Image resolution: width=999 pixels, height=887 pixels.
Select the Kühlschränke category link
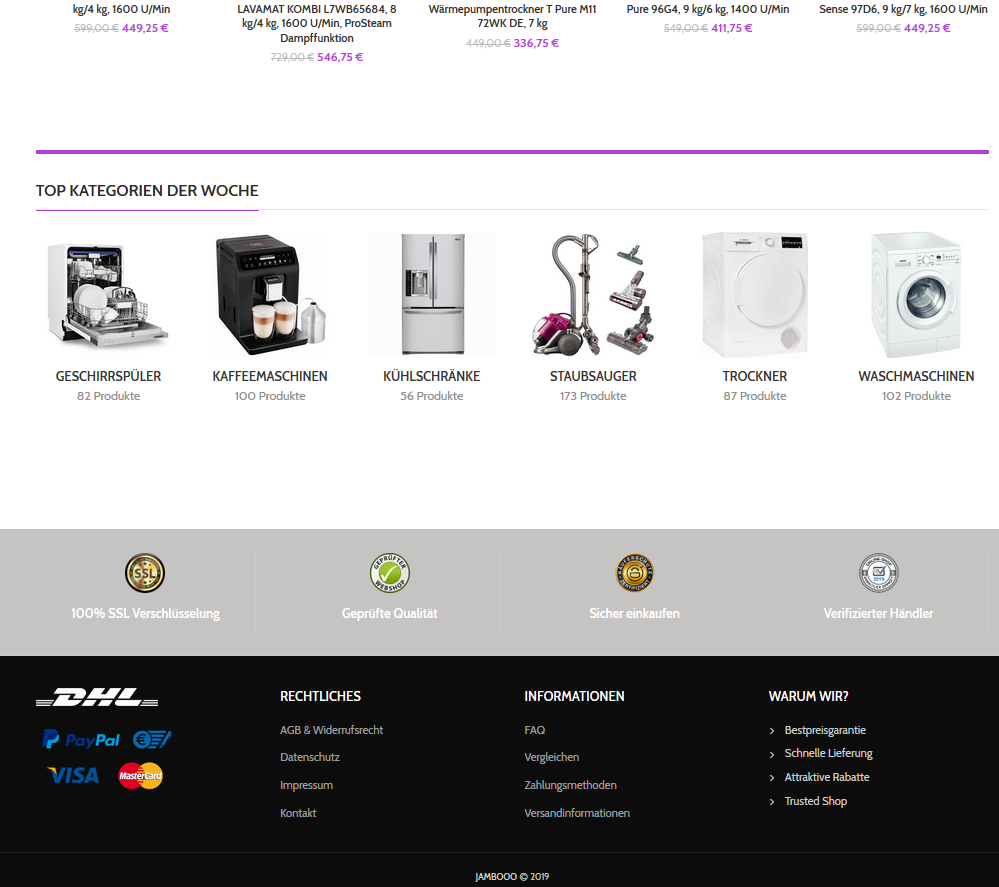431,376
